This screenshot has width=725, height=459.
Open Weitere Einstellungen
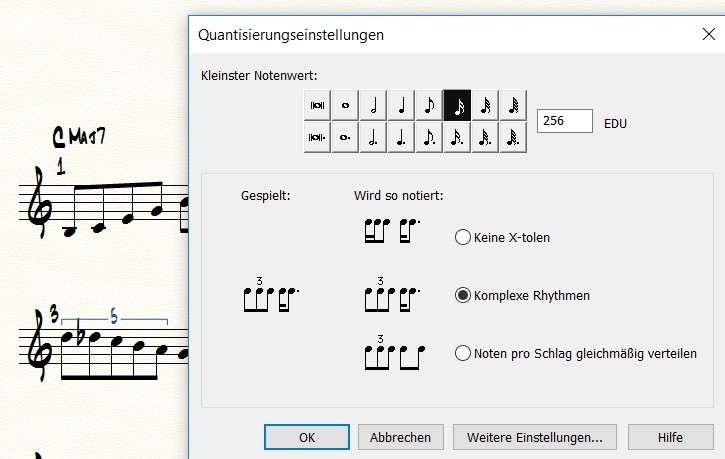tap(535, 437)
